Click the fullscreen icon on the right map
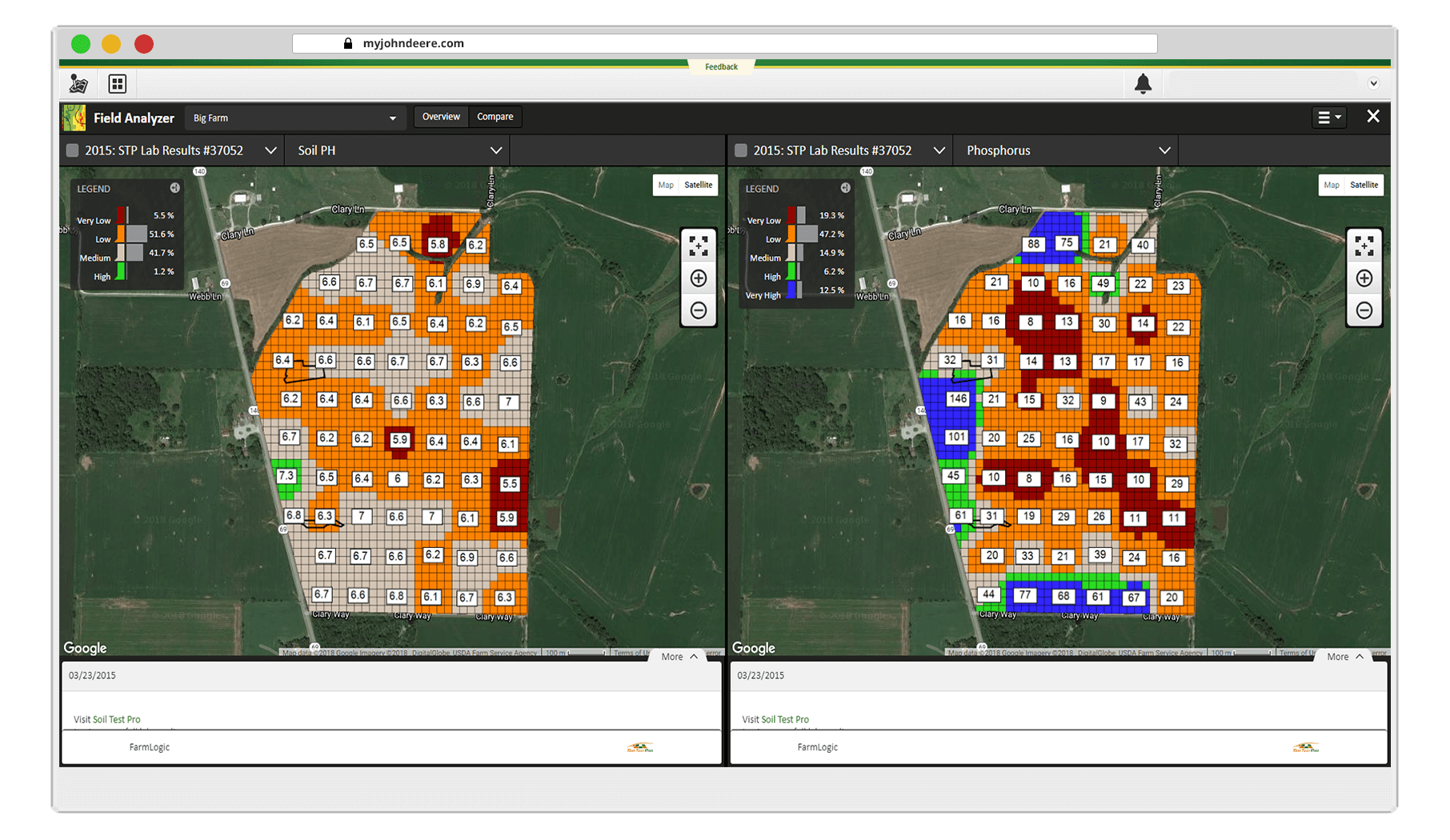This screenshot has width=1450, height=840. click(1364, 246)
